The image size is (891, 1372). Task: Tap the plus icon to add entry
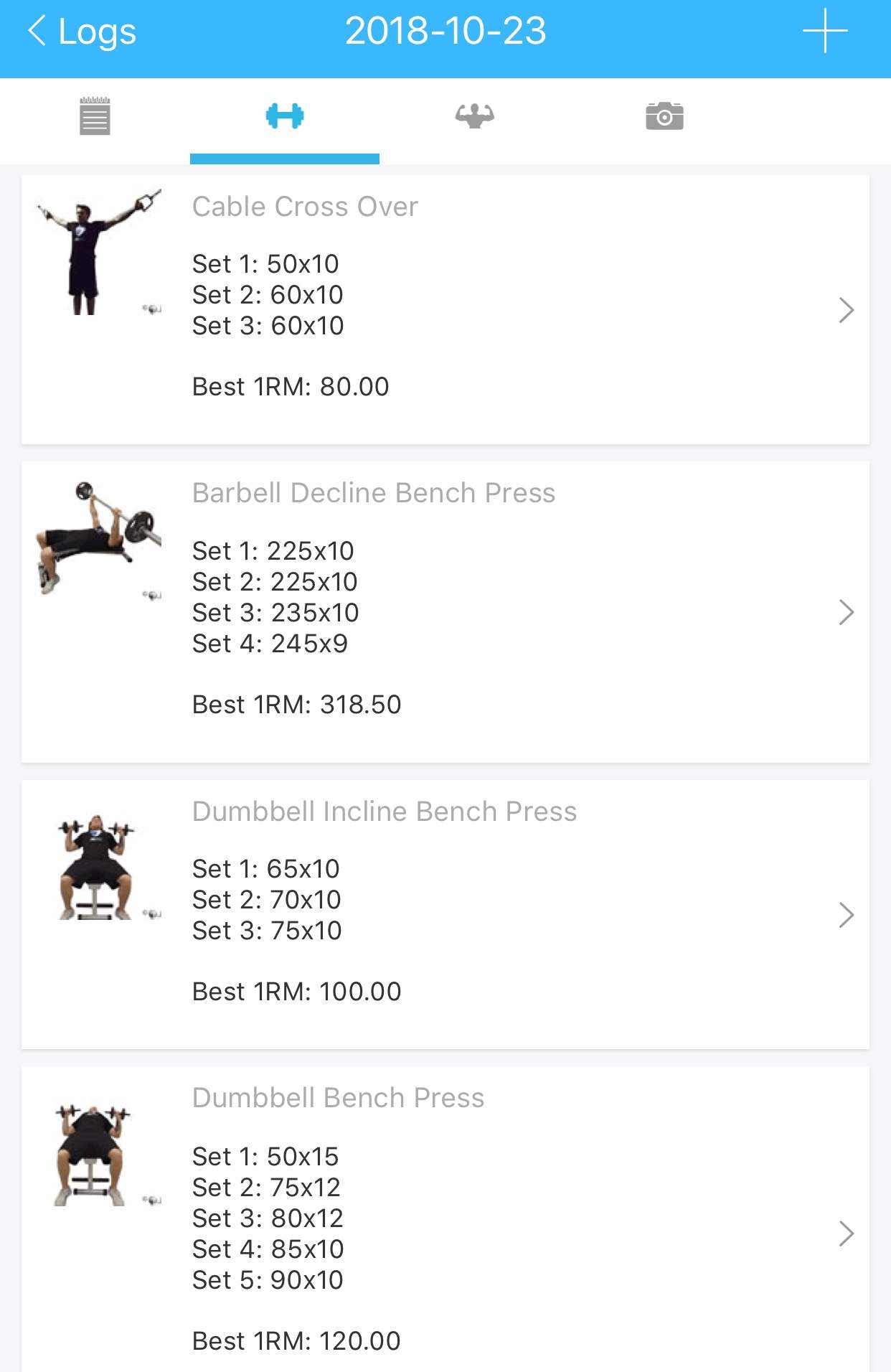coord(825,32)
